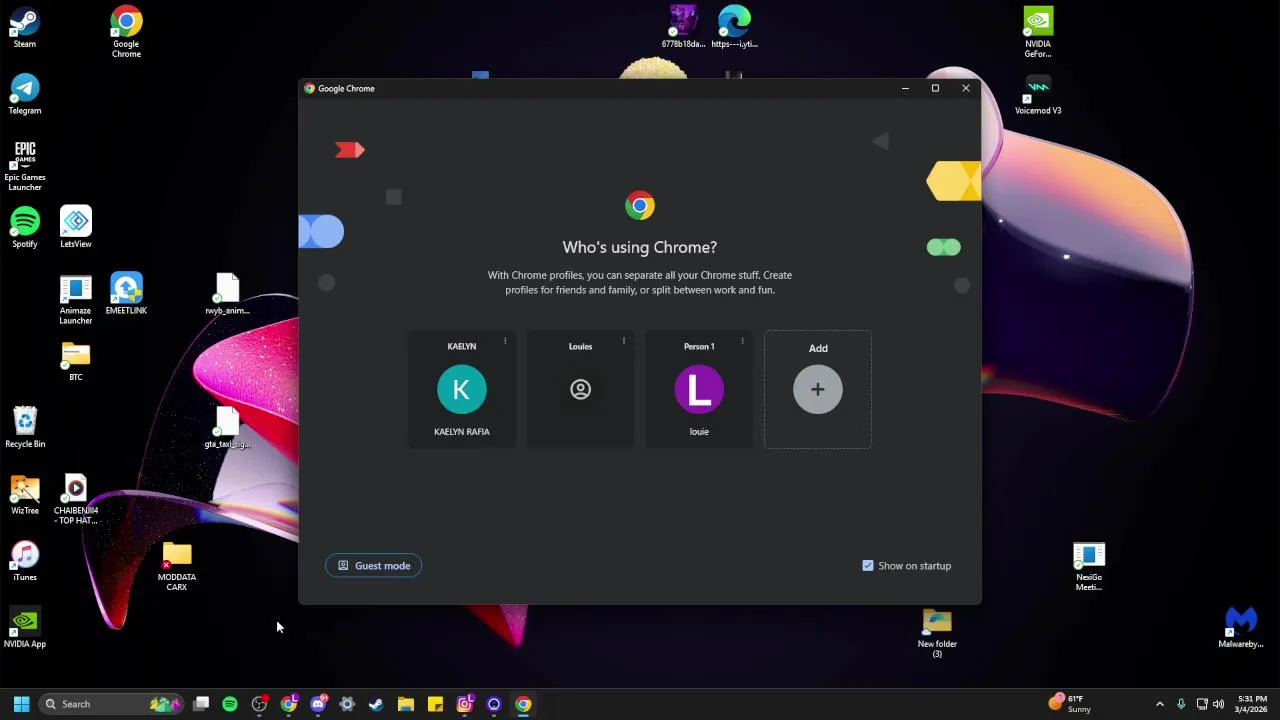Launch Guest mode
Viewport: 1280px width, 720px height.
[374, 566]
